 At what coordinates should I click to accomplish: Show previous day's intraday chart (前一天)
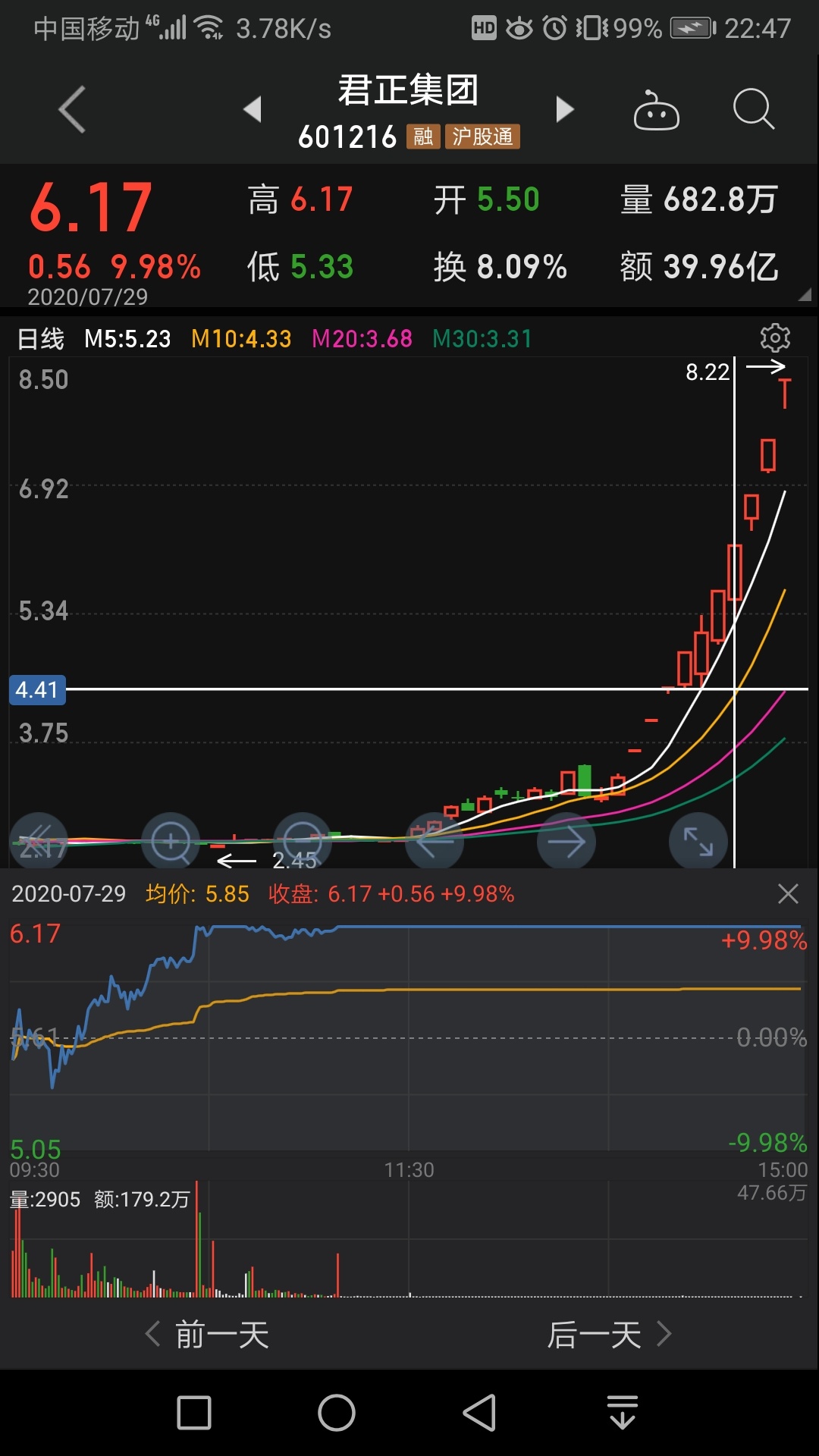pos(207,1335)
